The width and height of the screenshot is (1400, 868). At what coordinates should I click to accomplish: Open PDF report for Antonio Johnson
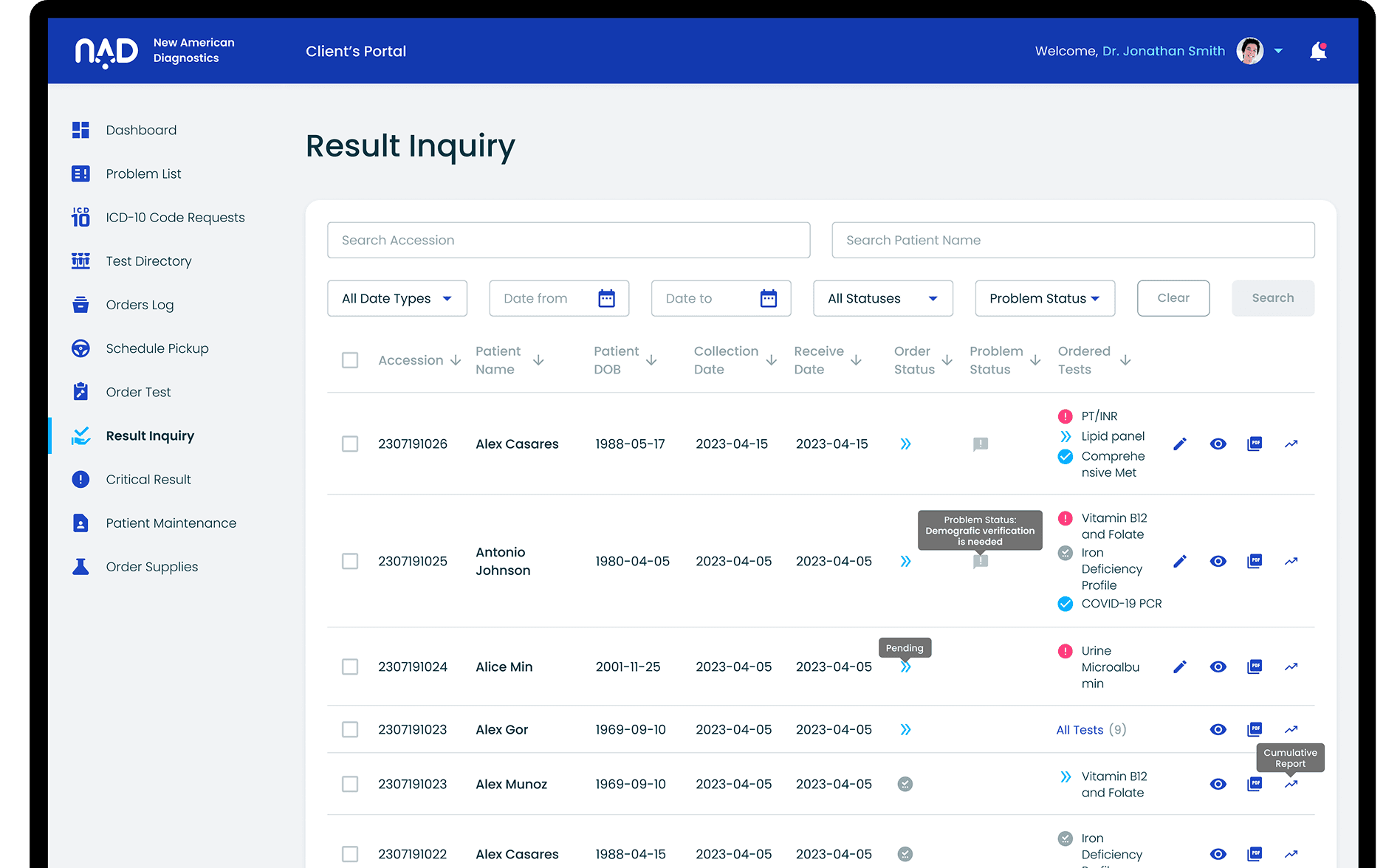point(1255,561)
